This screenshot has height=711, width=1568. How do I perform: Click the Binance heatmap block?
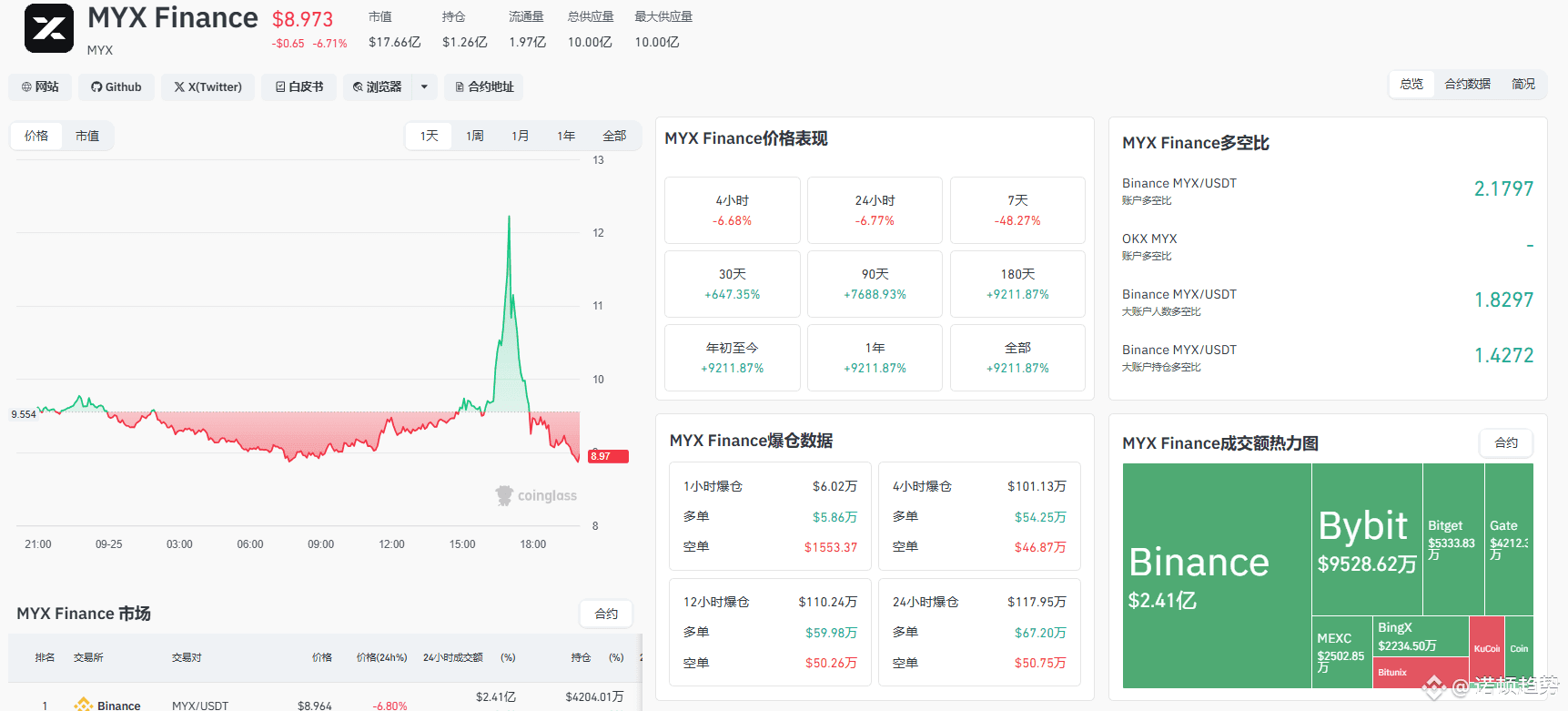(x=1217, y=575)
